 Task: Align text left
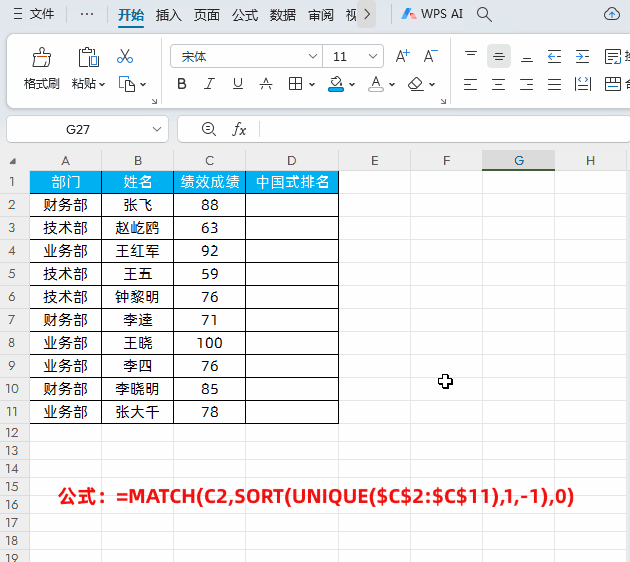pos(470,84)
